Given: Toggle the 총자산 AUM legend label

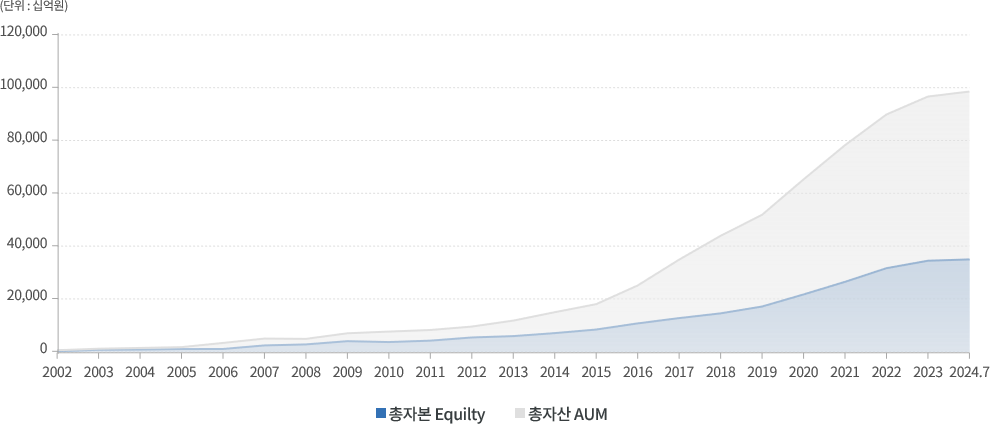Looking at the screenshot, I should (x=567, y=413).
